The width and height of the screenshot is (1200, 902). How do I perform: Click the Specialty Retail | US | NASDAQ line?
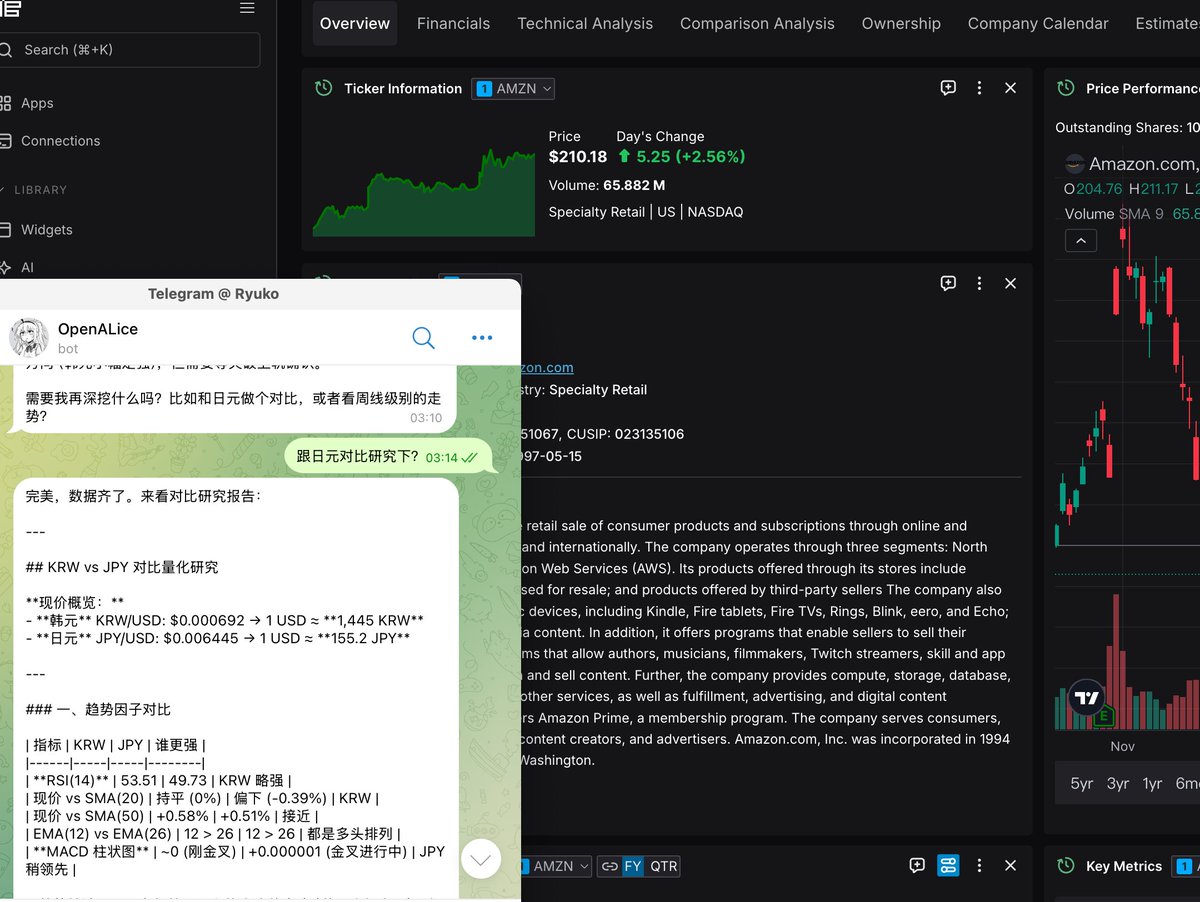tap(646, 212)
